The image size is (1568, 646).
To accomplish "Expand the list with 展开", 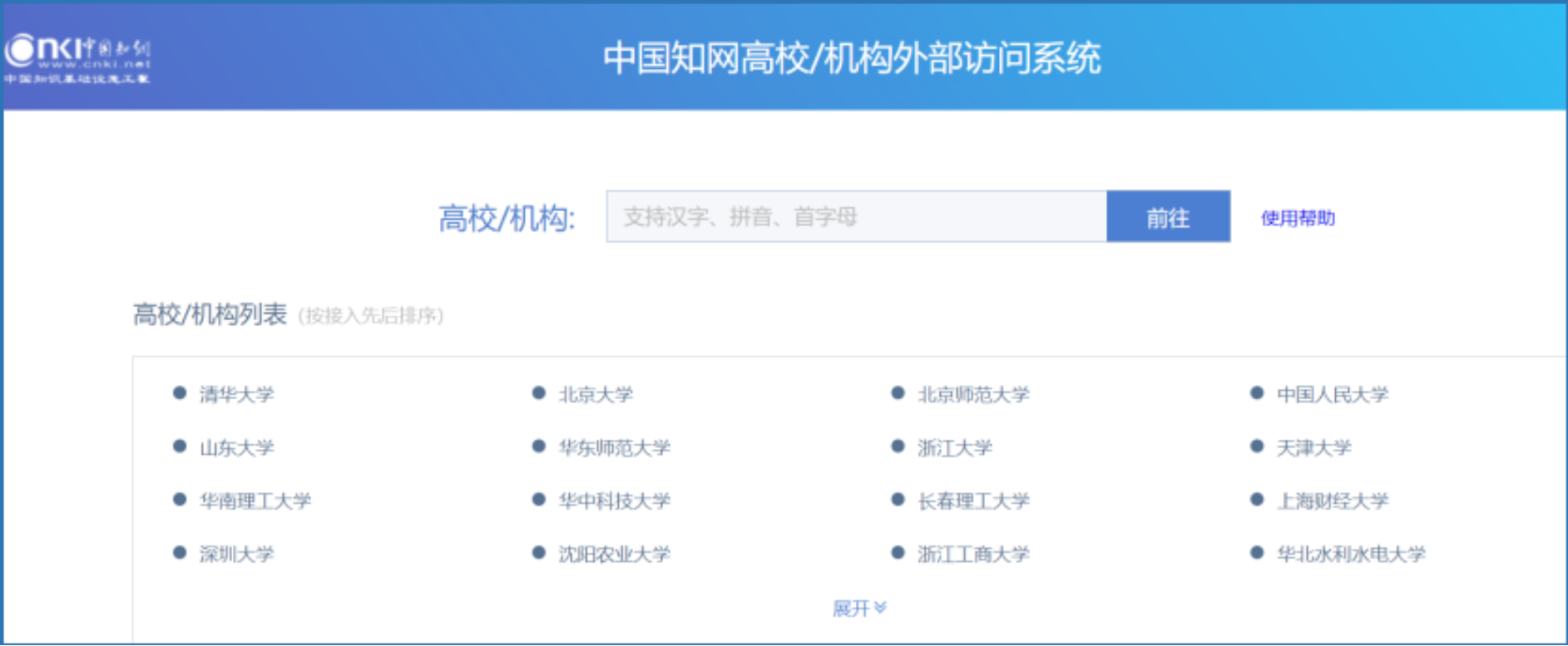I will point(859,608).
